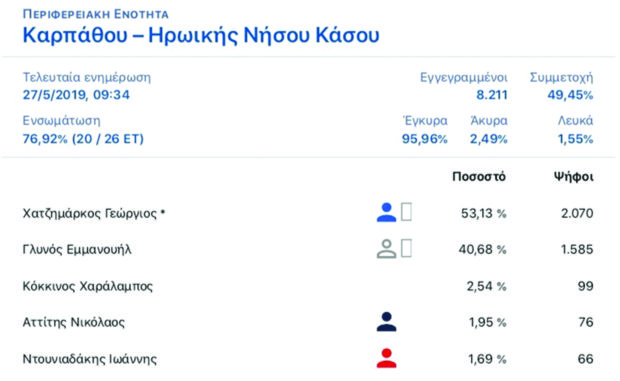Select the candidate Κόκκινος Χαράλαμπος

[87, 286]
